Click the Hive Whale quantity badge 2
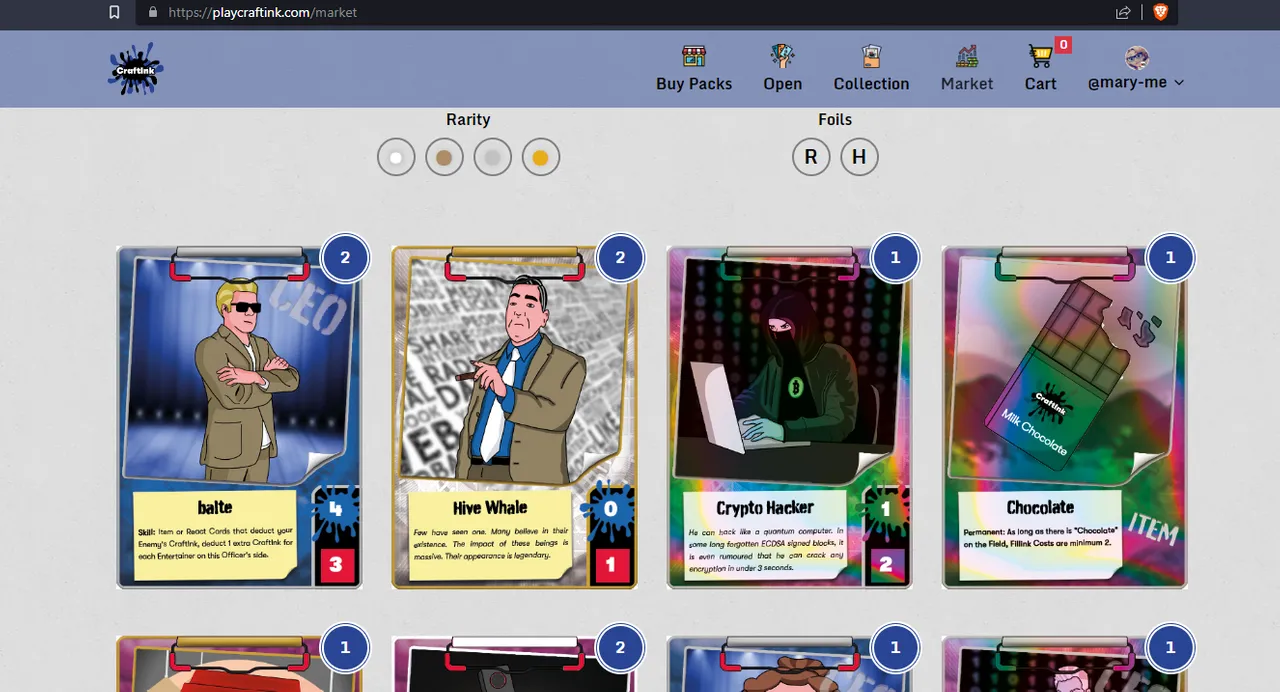The image size is (1280, 692). 620,258
